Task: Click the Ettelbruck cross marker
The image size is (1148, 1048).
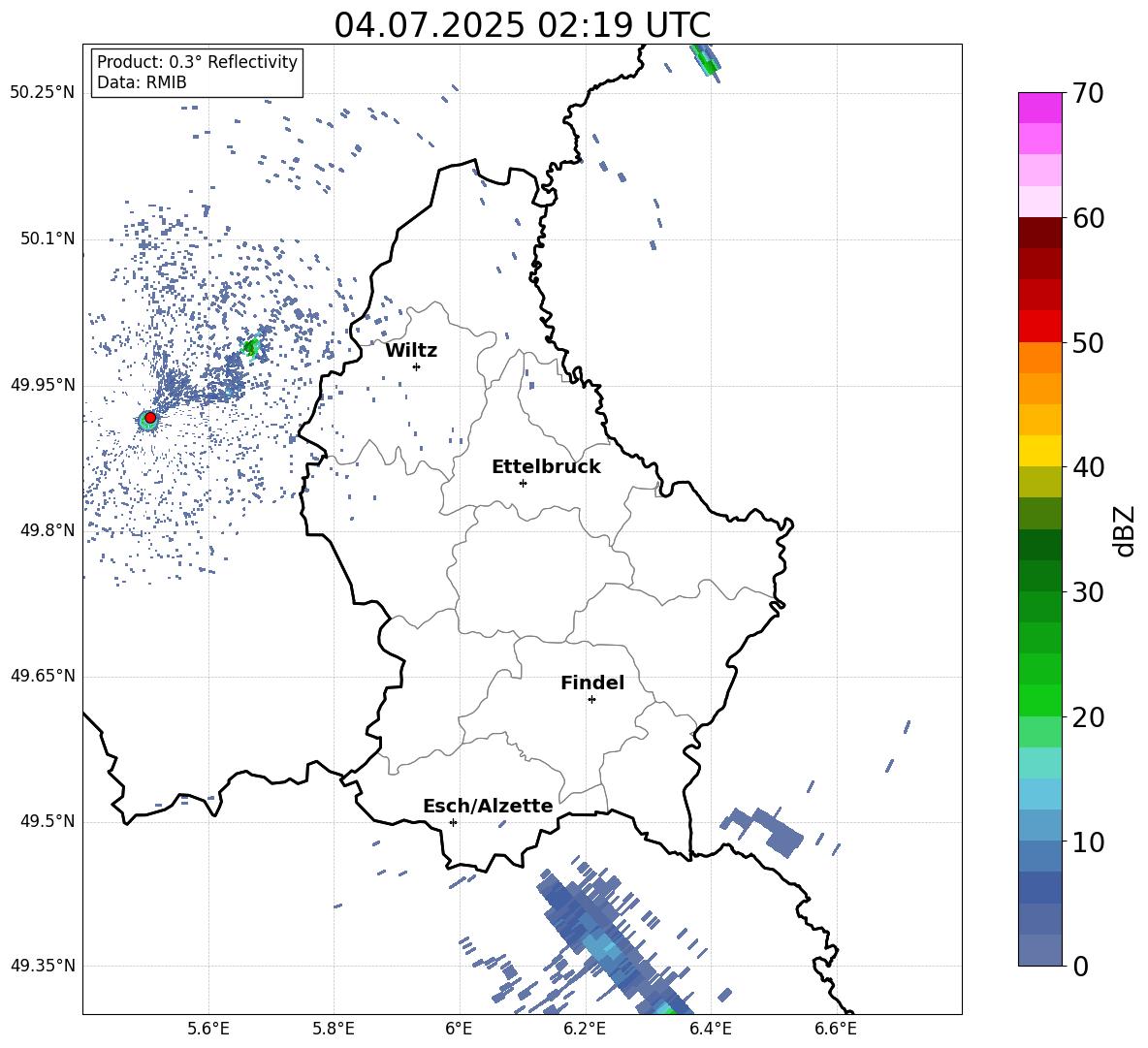Action: (x=523, y=483)
